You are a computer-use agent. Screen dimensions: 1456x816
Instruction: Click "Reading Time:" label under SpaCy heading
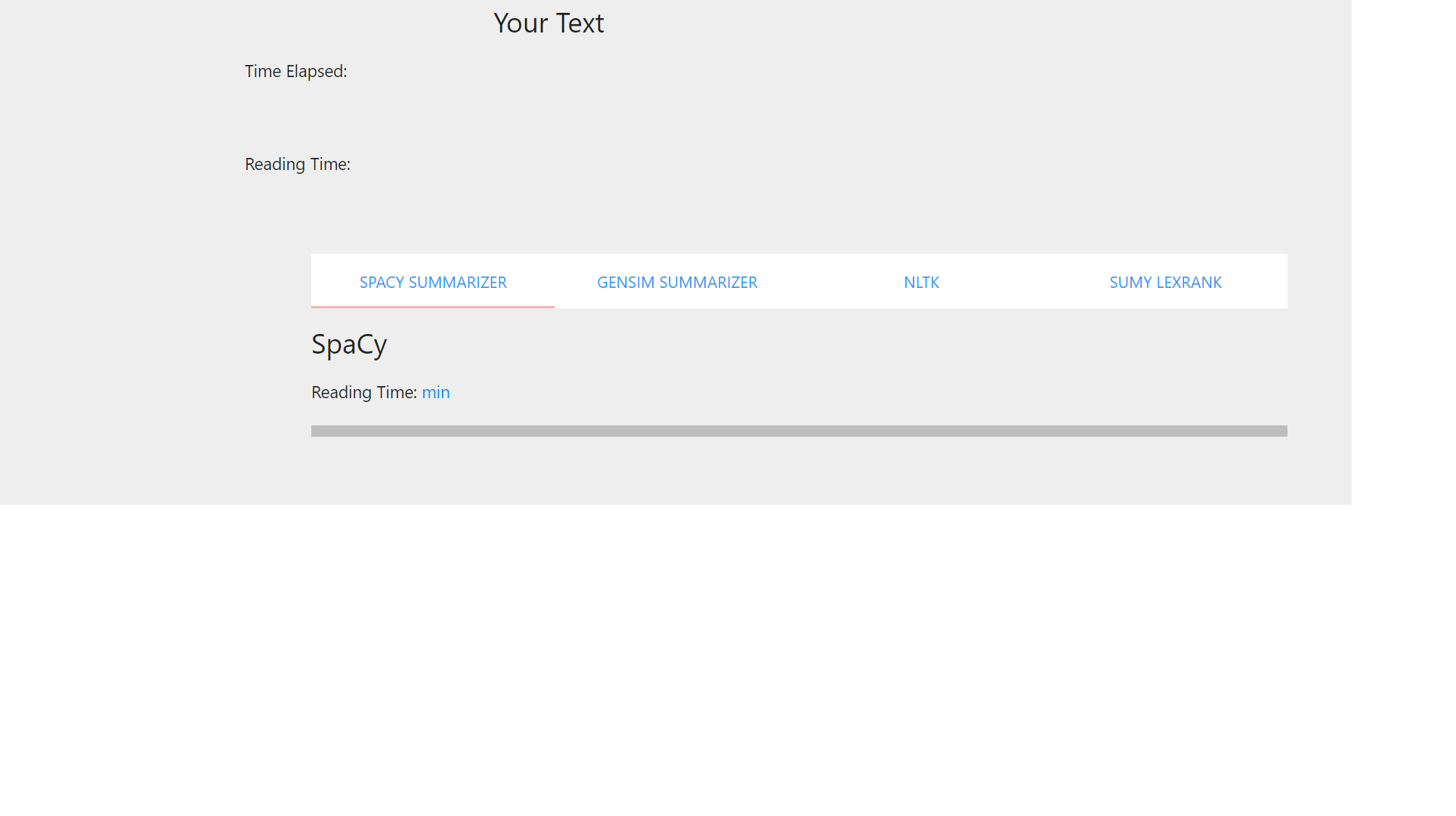click(363, 392)
